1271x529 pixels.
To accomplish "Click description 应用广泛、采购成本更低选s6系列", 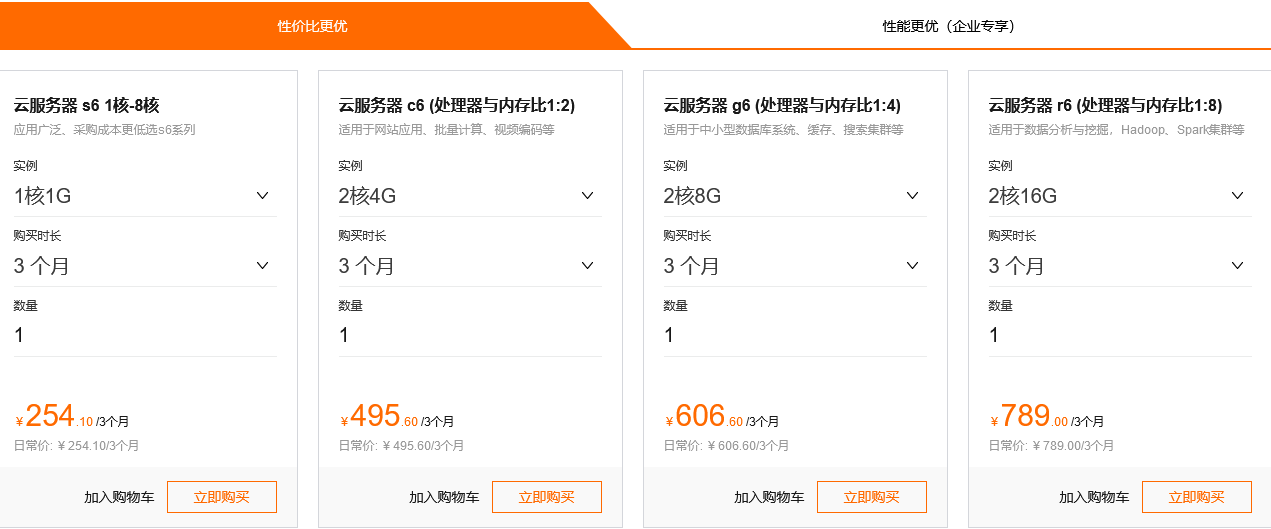I will coord(105,130).
